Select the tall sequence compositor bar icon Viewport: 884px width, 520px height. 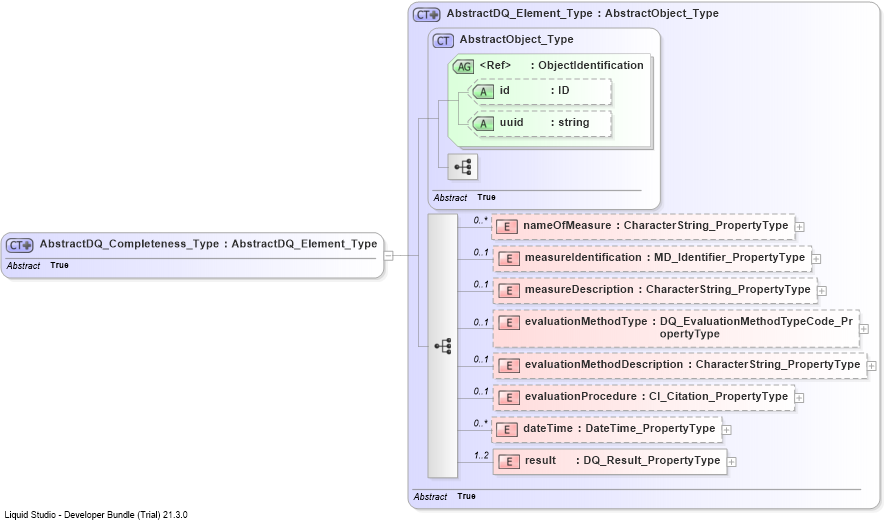point(443,346)
